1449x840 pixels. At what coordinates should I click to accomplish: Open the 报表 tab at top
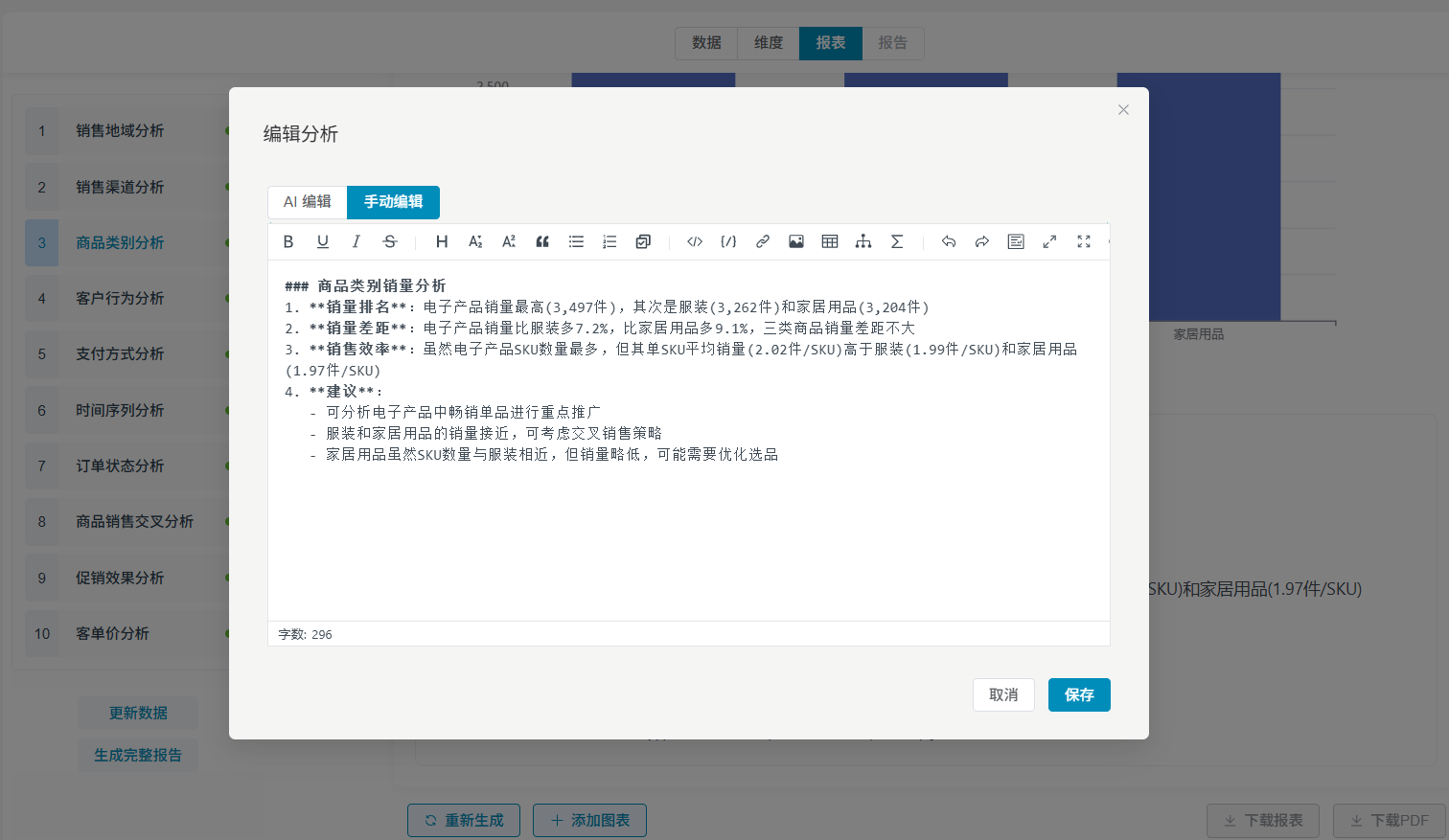tap(831, 43)
